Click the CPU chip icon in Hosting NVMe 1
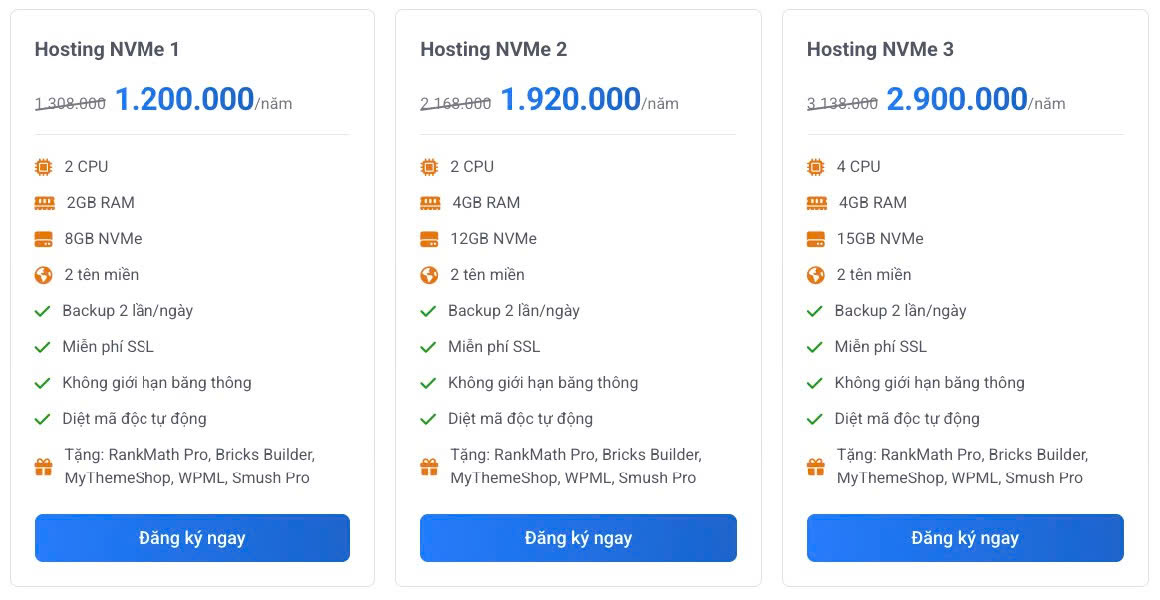Screen dimensions: 1160x600 [x=43, y=167]
